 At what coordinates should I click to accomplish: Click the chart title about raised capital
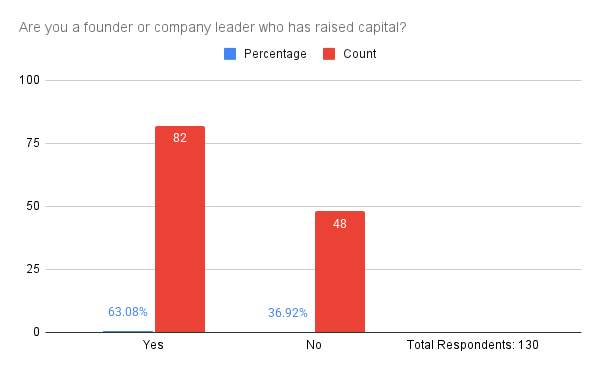pos(212,28)
